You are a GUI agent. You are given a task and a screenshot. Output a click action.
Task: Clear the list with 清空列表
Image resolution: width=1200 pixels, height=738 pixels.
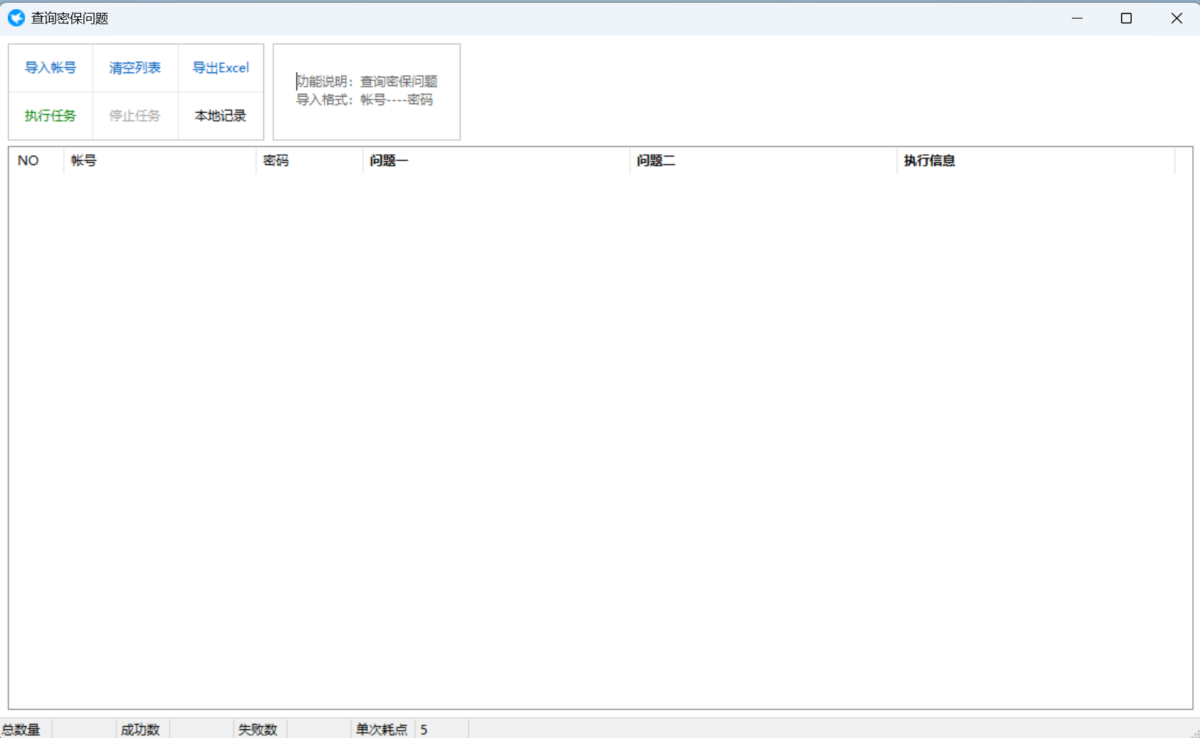tap(135, 68)
